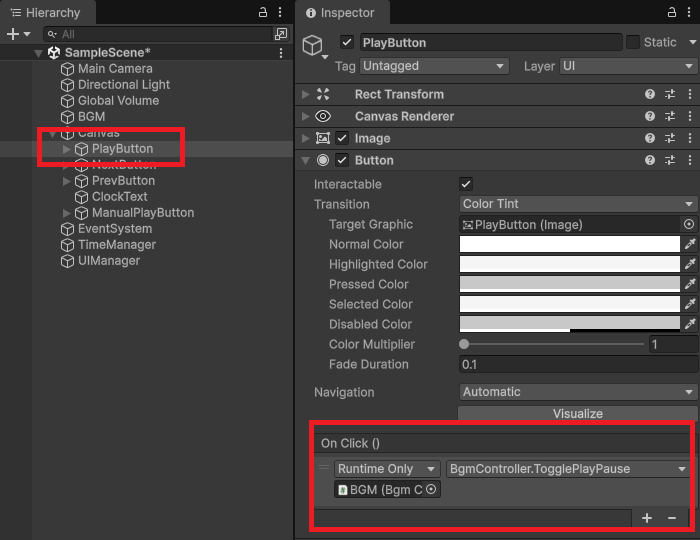Click the Fade Duration input field
This screenshot has width=700, height=540.
click(x=577, y=364)
